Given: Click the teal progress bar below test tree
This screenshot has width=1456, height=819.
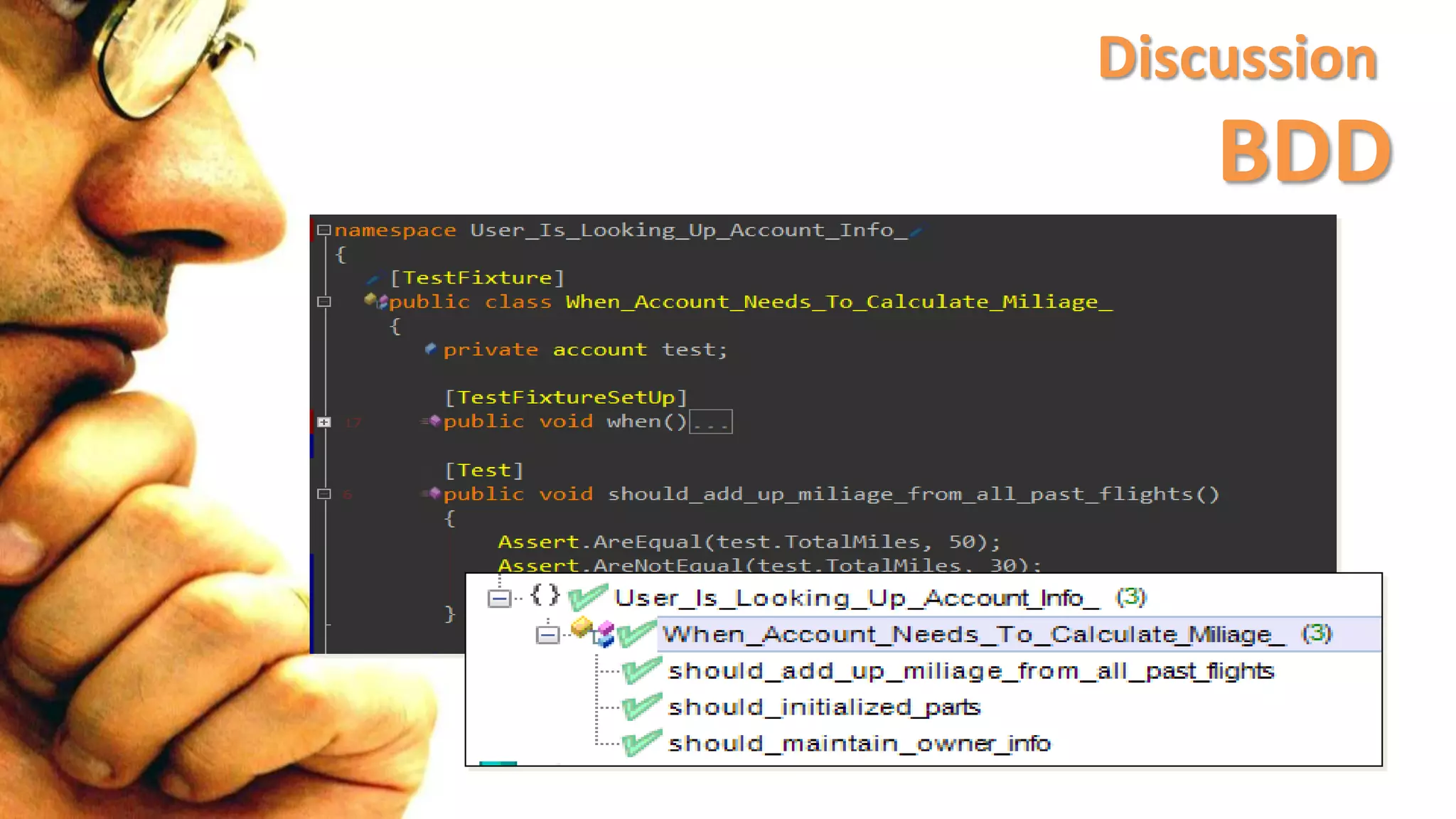Looking at the screenshot, I should (498, 764).
